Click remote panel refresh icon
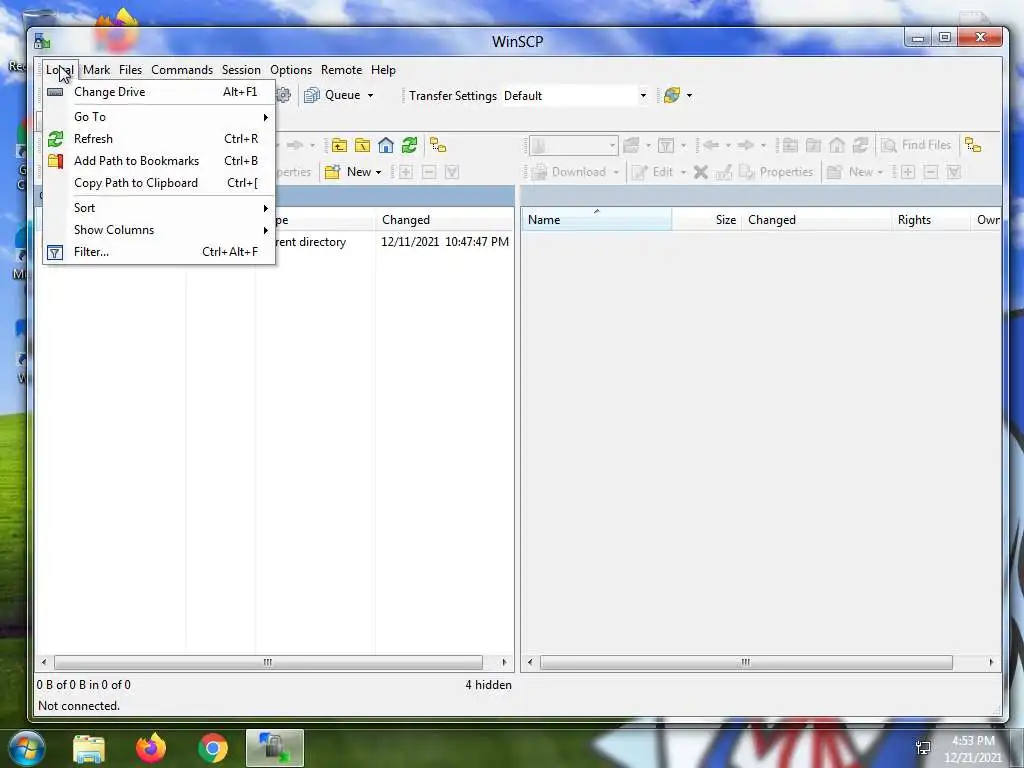This screenshot has height=768, width=1024. [x=861, y=146]
